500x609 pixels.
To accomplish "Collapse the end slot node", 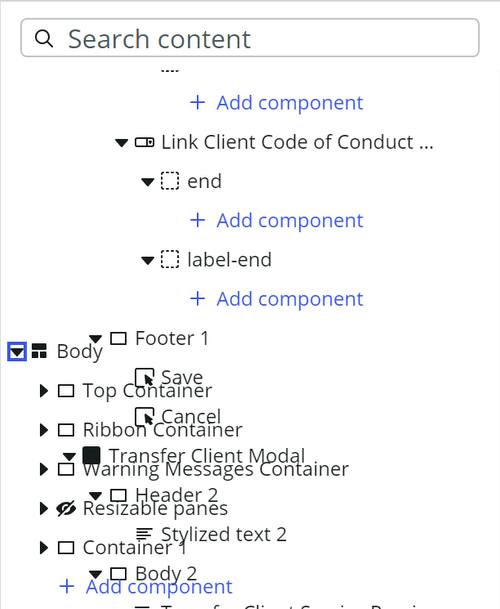I will tap(148, 182).
